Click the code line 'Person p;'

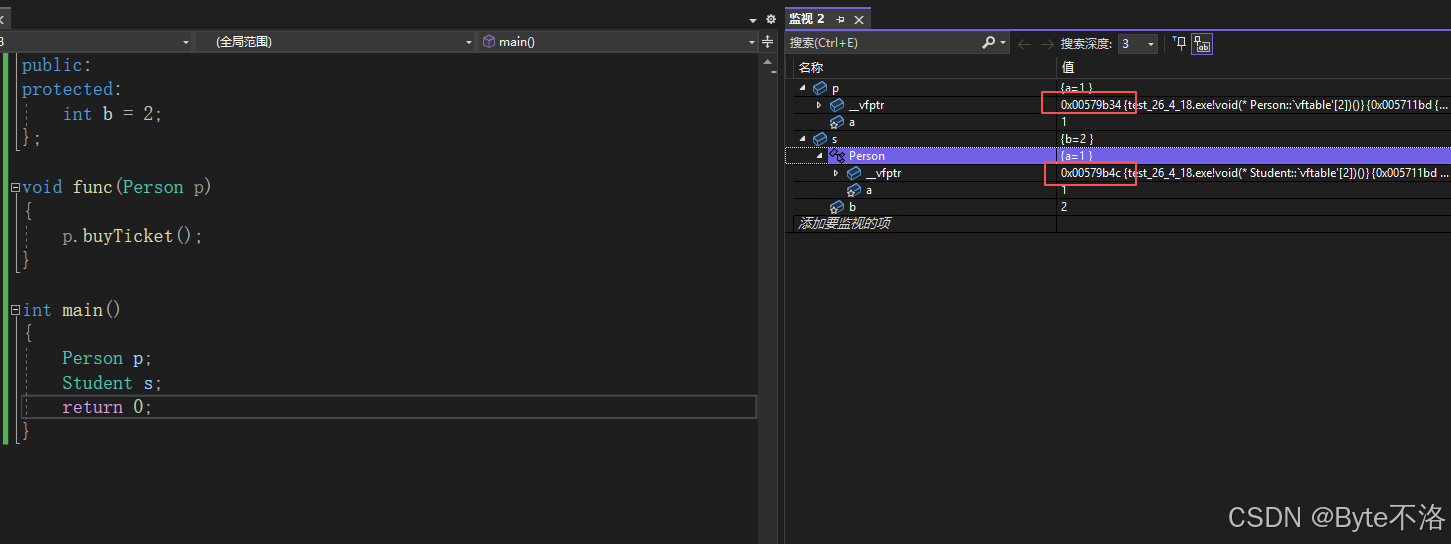click(107, 358)
